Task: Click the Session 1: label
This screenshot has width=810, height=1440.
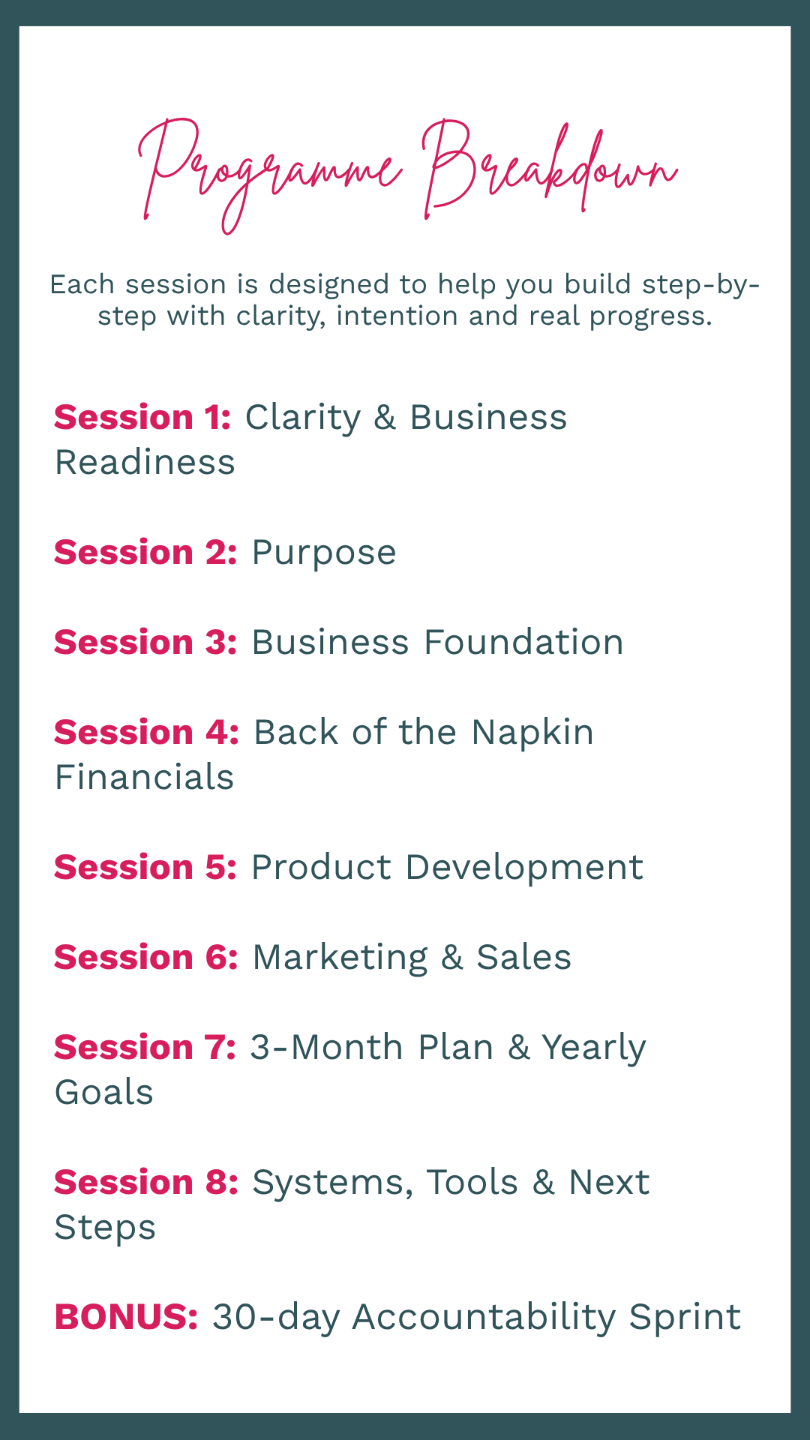Action: click(143, 417)
